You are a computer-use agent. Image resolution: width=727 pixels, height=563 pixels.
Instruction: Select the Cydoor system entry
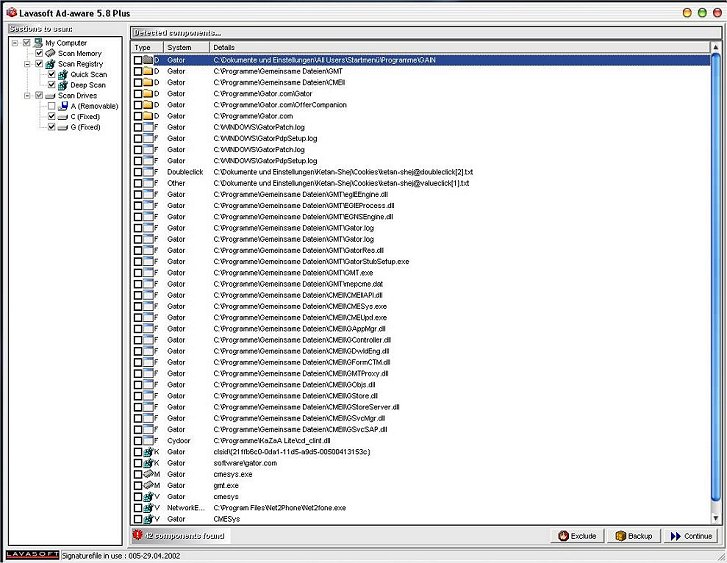(179, 441)
